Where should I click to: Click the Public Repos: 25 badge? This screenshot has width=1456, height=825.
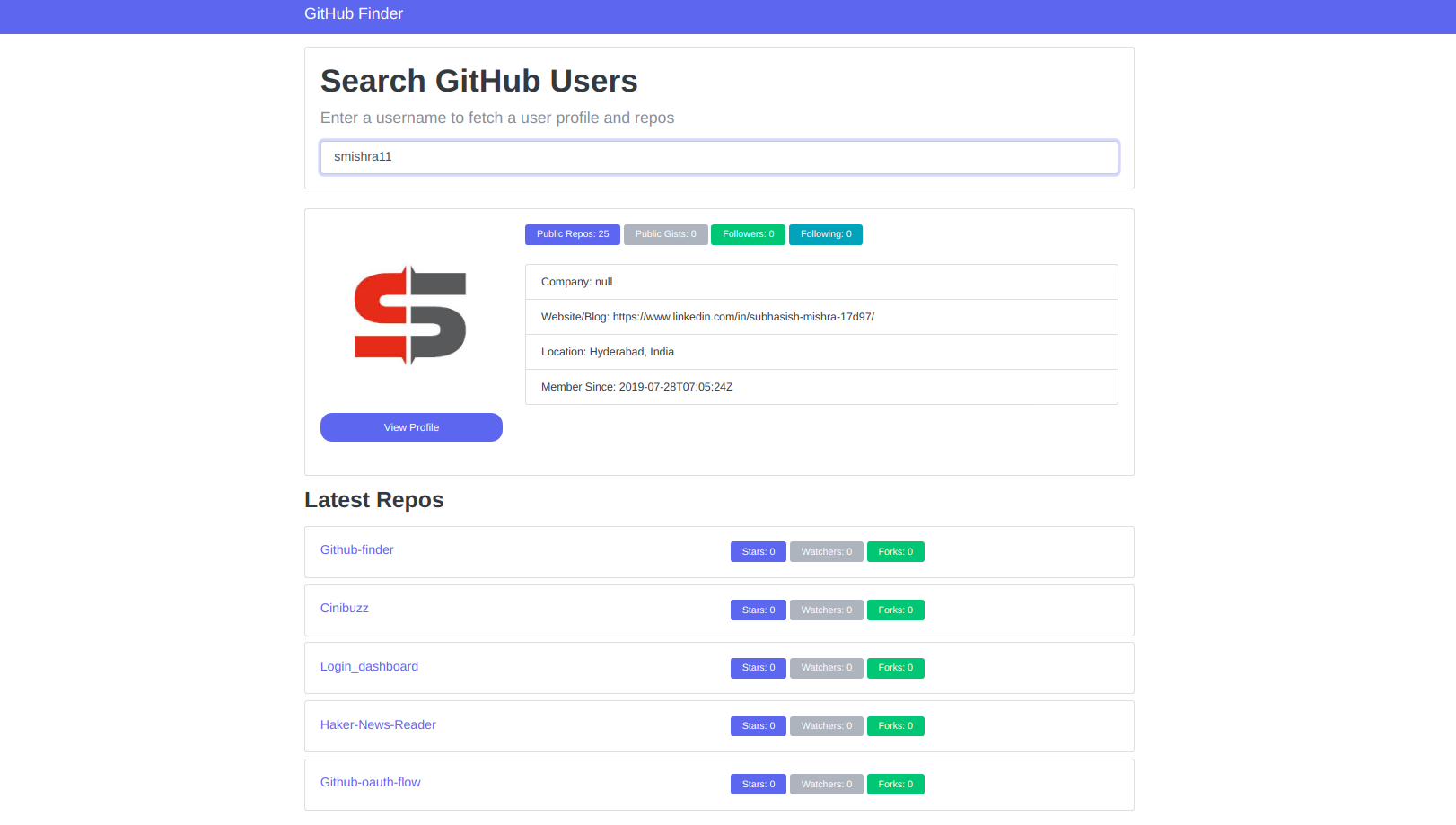point(572,234)
